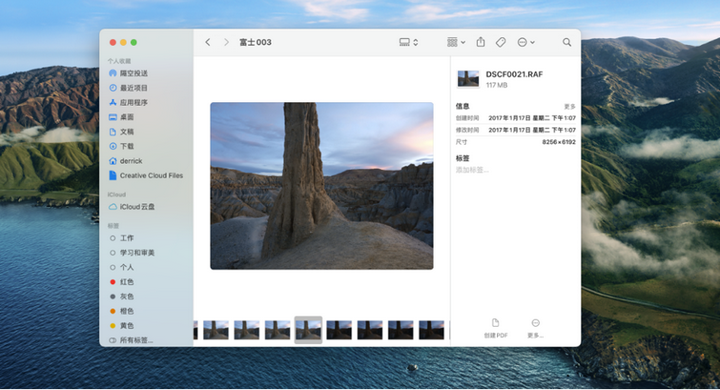Click the DSCF0021.RAF thumbnail in info pane
This screenshot has height=390, width=720.
click(468, 79)
